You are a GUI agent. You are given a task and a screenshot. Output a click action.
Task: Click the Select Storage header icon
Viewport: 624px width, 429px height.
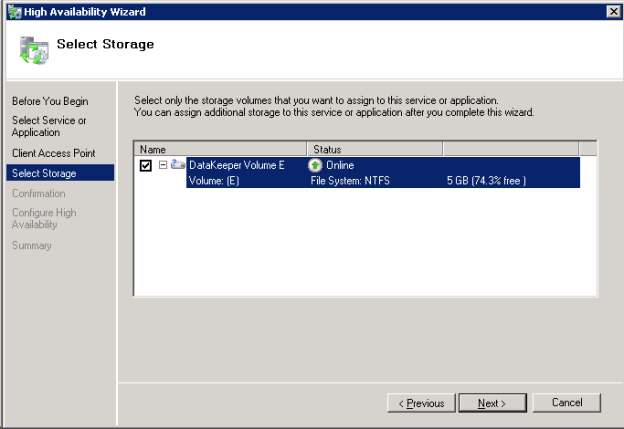point(34,48)
